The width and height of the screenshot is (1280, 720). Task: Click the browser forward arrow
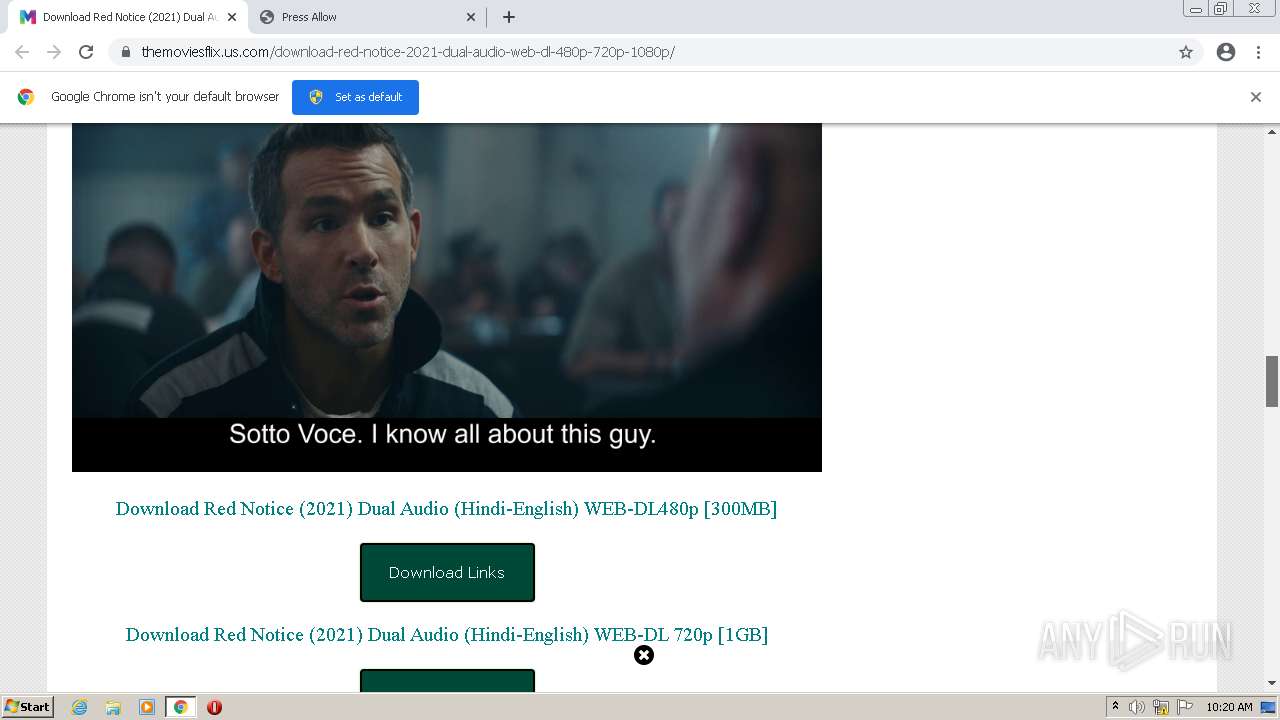tap(54, 52)
